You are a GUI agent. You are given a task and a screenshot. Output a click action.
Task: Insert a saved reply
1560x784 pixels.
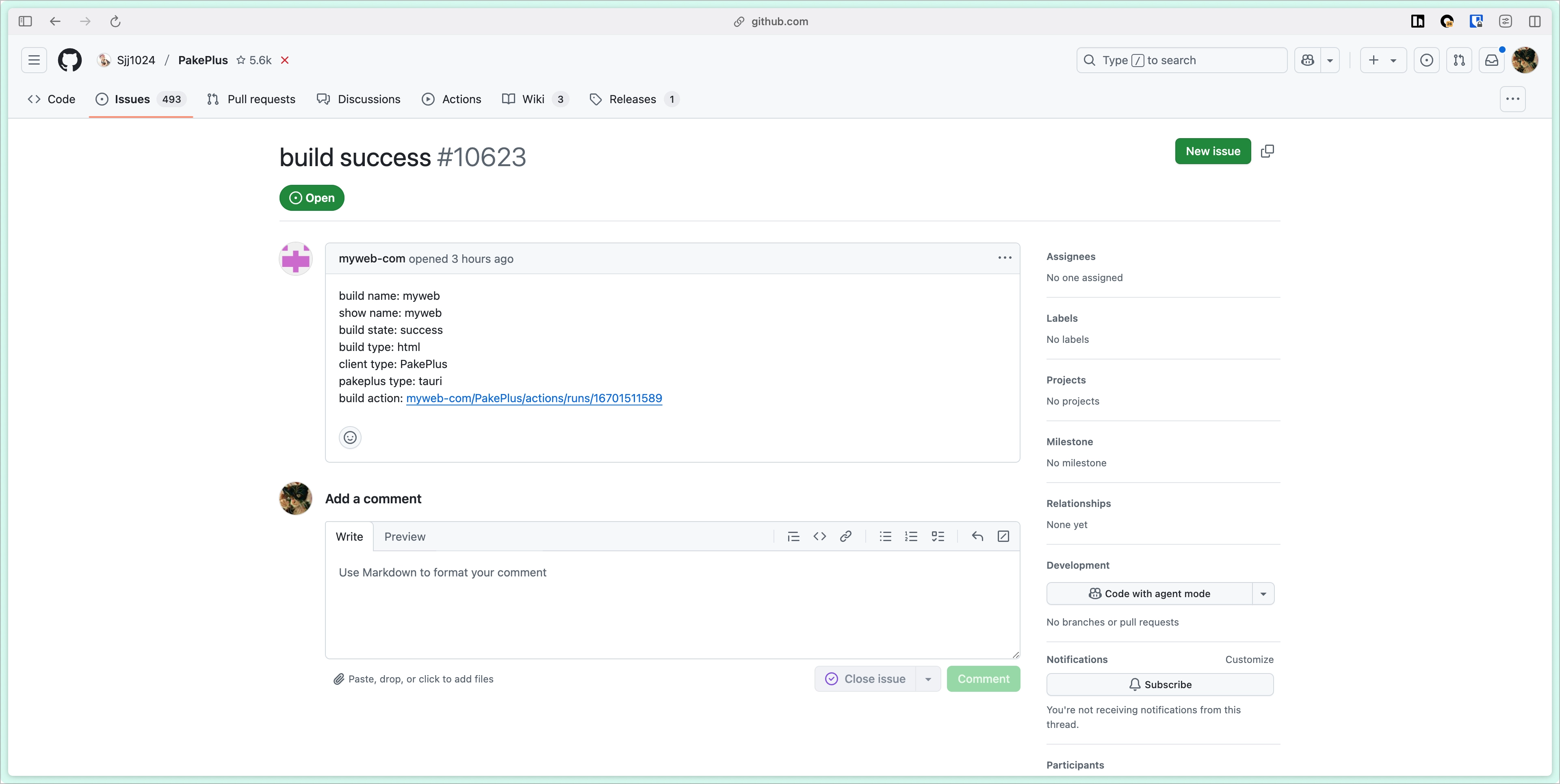977,536
